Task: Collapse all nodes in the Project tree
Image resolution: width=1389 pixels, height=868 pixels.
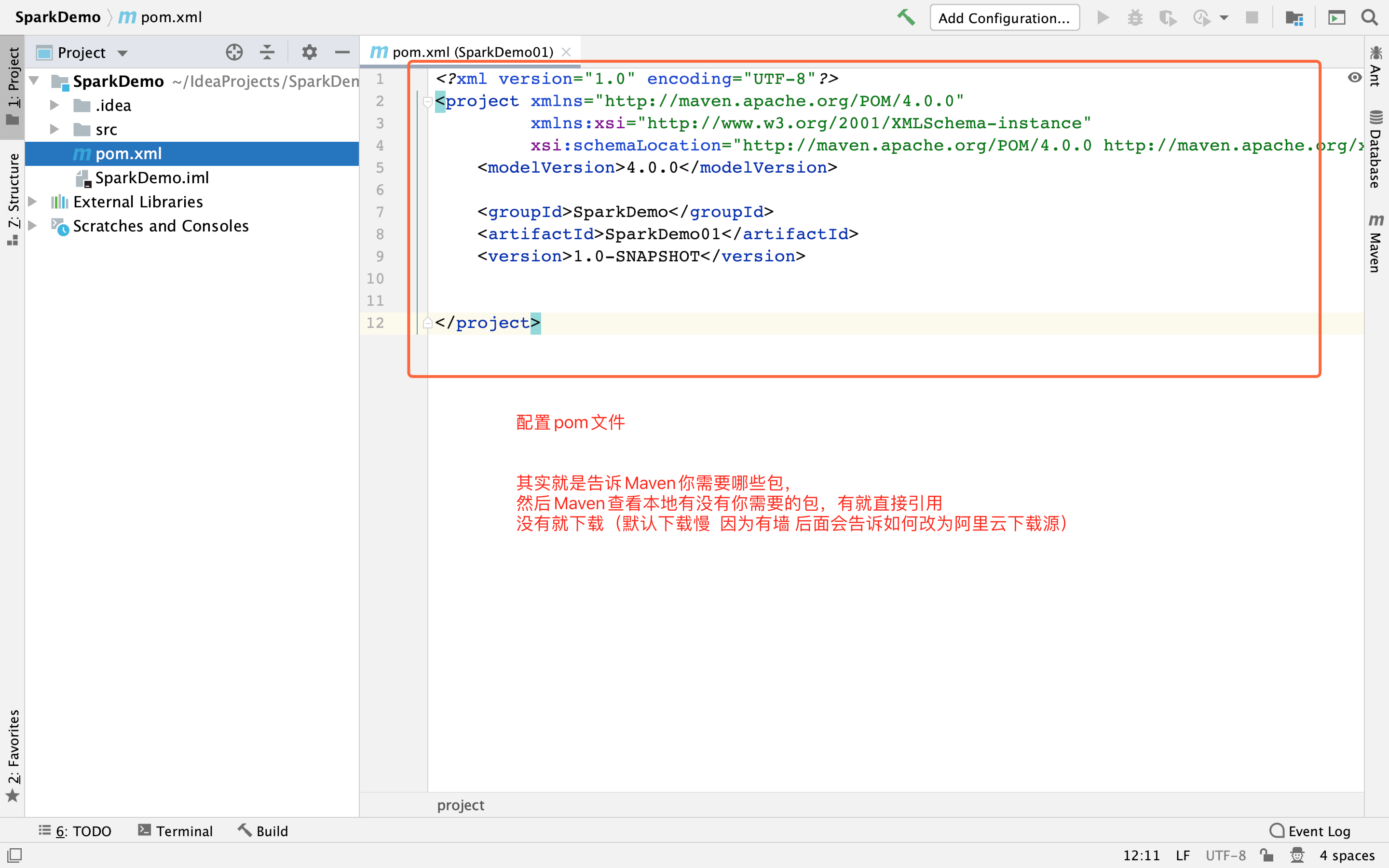Action: tap(267, 52)
